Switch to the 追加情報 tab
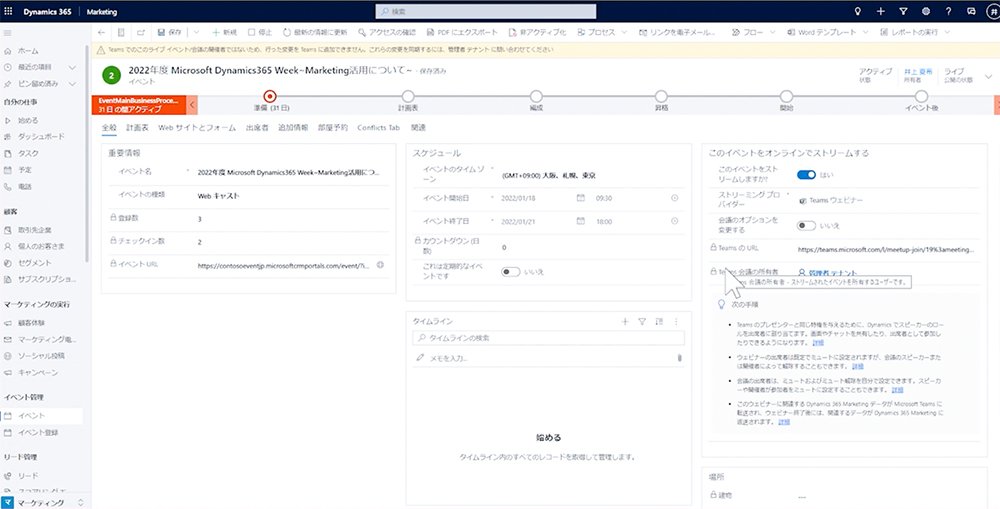 coord(293,128)
